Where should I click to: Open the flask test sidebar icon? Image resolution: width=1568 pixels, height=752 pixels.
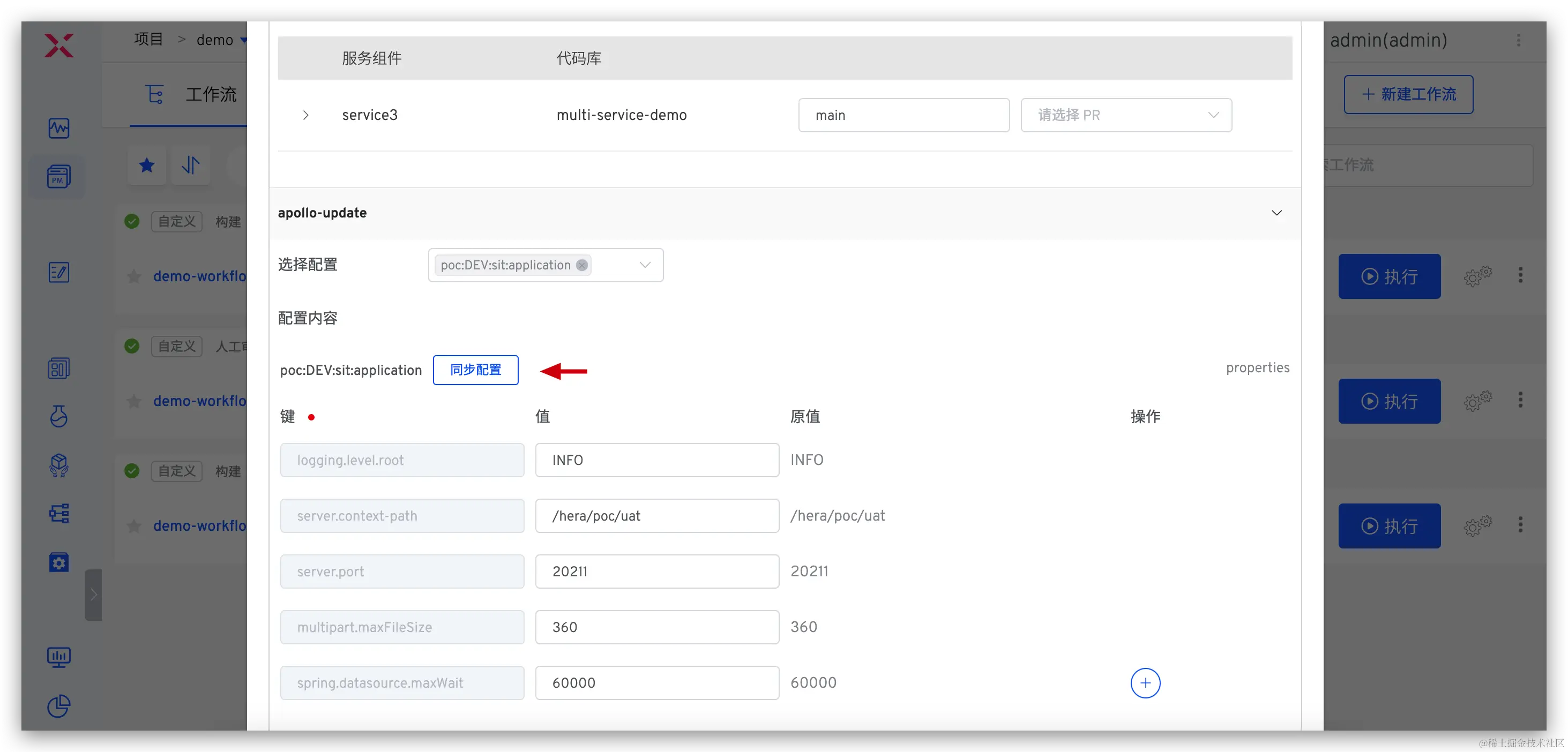[x=58, y=416]
